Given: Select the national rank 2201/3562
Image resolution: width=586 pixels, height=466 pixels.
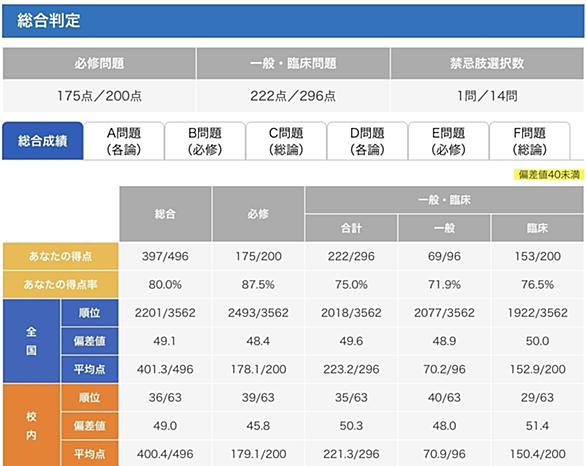Looking at the screenshot, I should 165,313.
